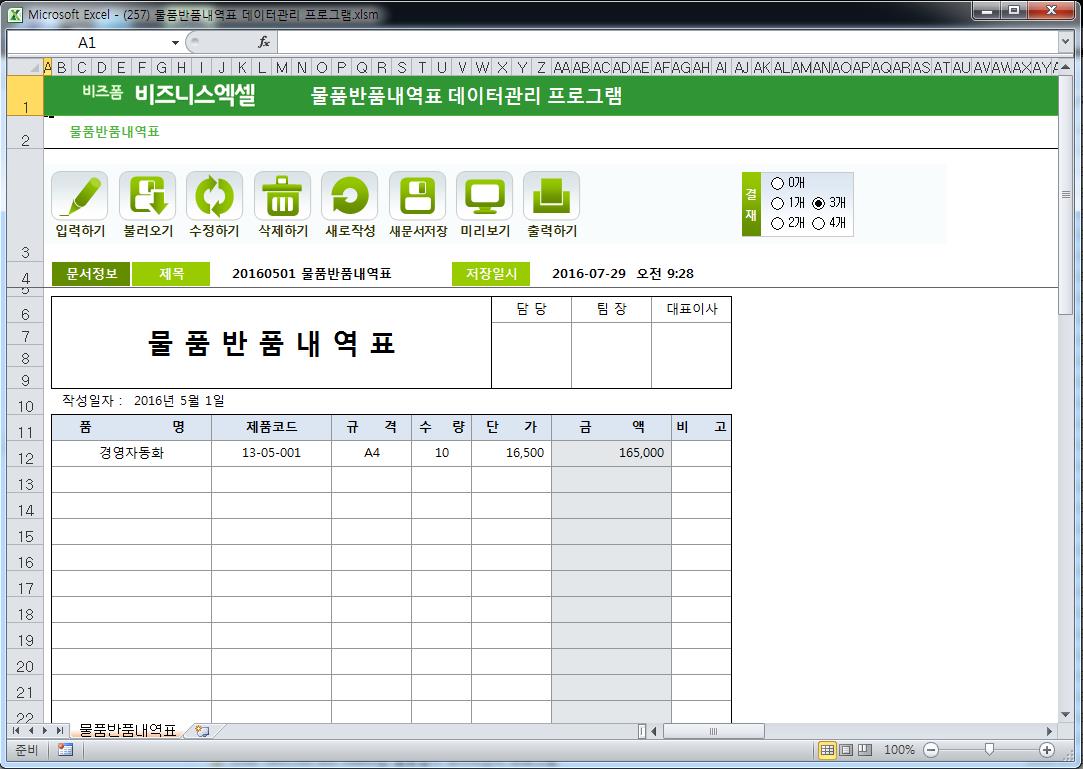
Task: Click the 불러오기 load icon
Action: [x=147, y=196]
